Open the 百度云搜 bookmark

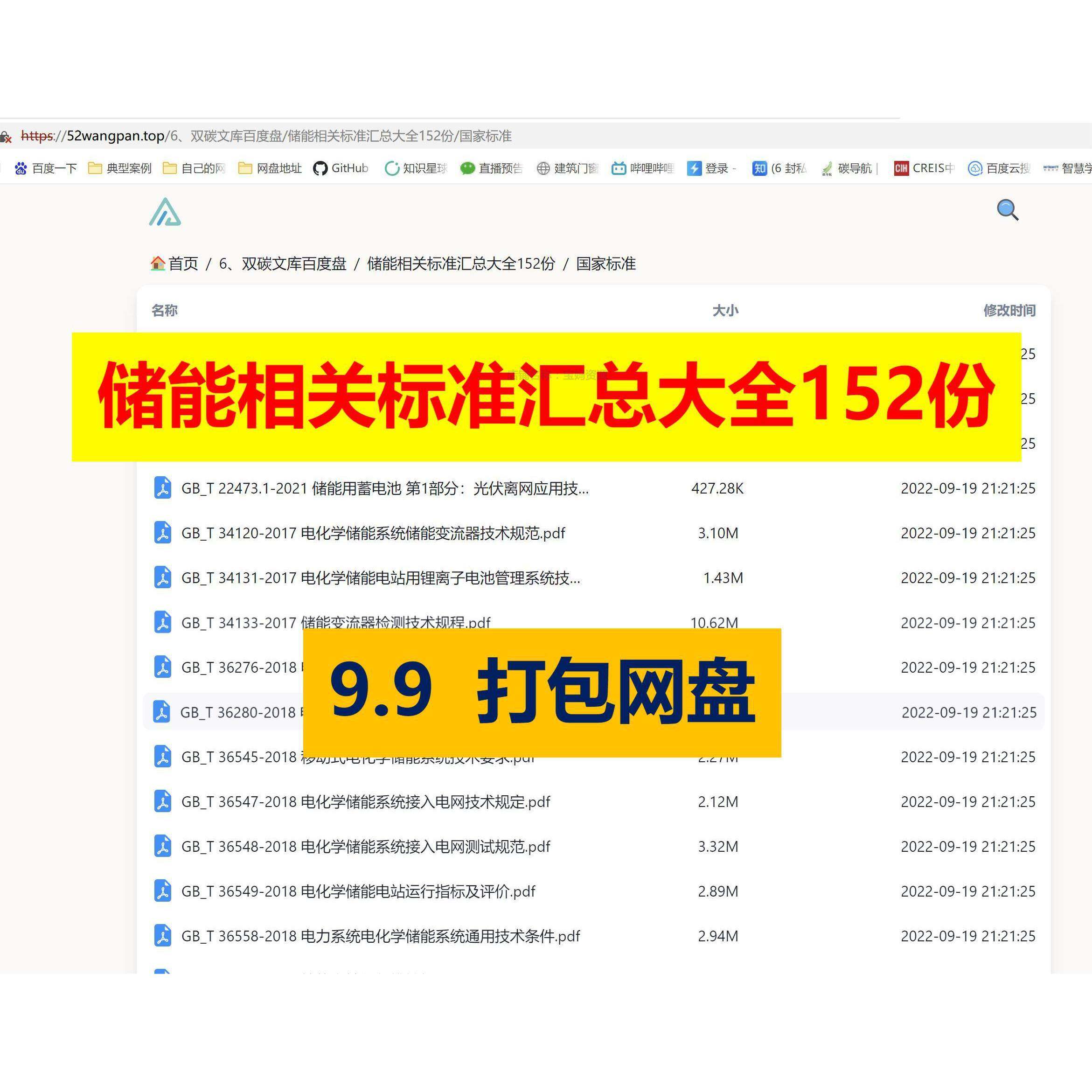999,168
